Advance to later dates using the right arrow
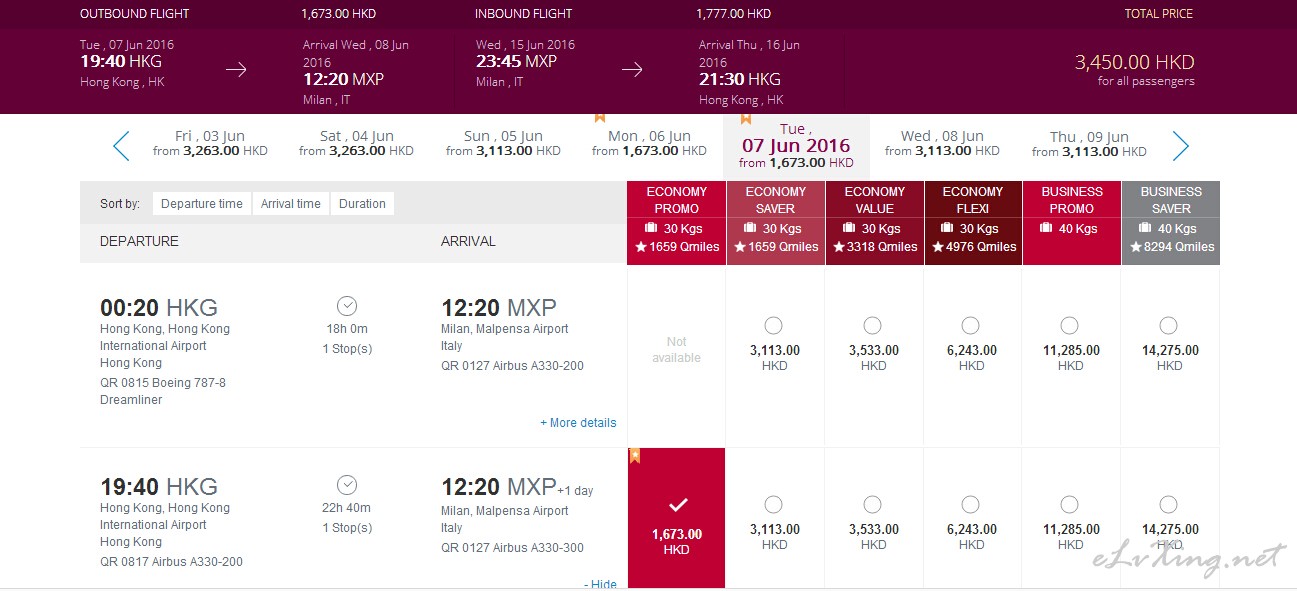The image size is (1297, 591). (1181, 146)
